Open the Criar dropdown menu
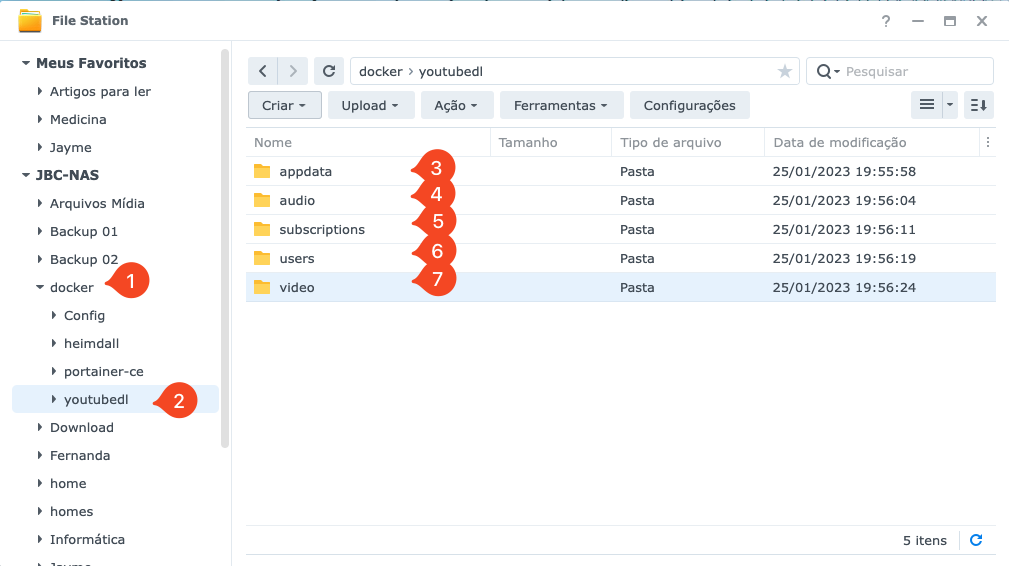Viewport: 1009px width, 566px height. point(284,105)
